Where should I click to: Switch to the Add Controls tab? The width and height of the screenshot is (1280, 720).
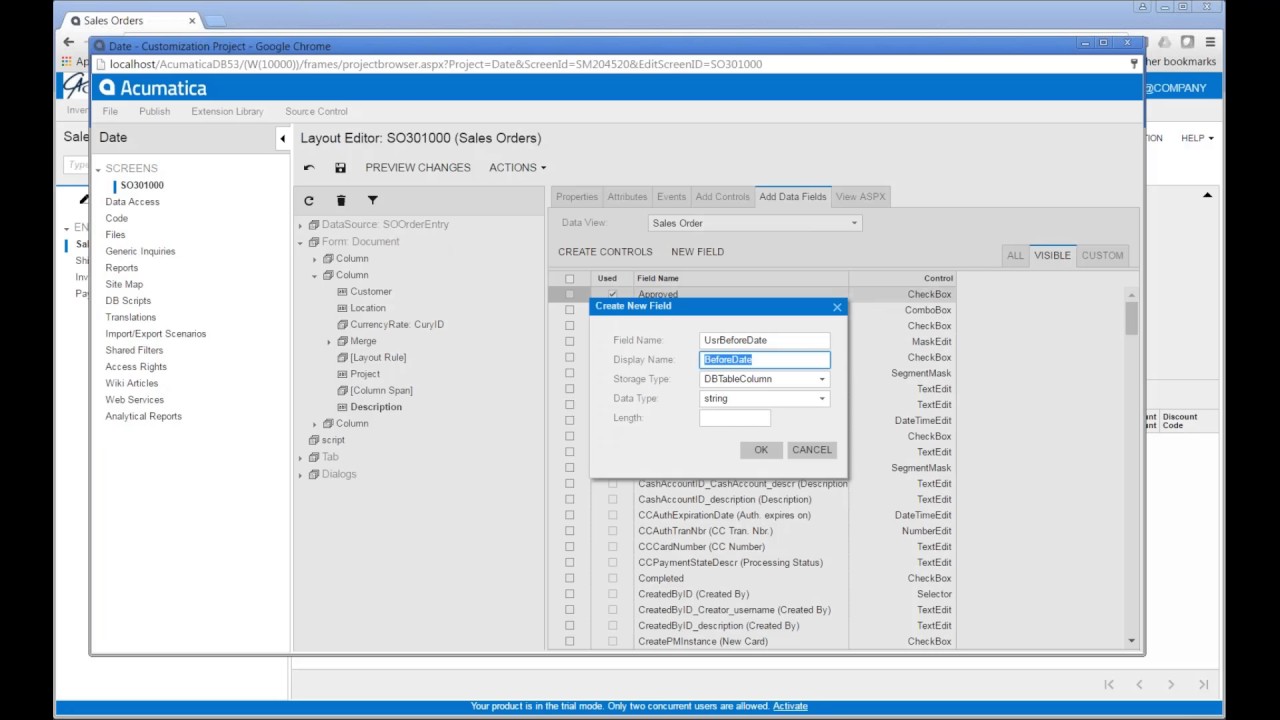(722, 197)
